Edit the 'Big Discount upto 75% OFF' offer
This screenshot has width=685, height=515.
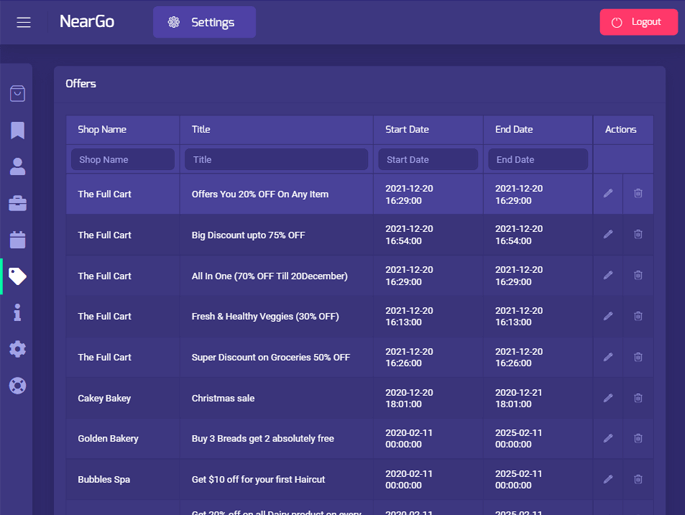pyautogui.click(x=608, y=235)
